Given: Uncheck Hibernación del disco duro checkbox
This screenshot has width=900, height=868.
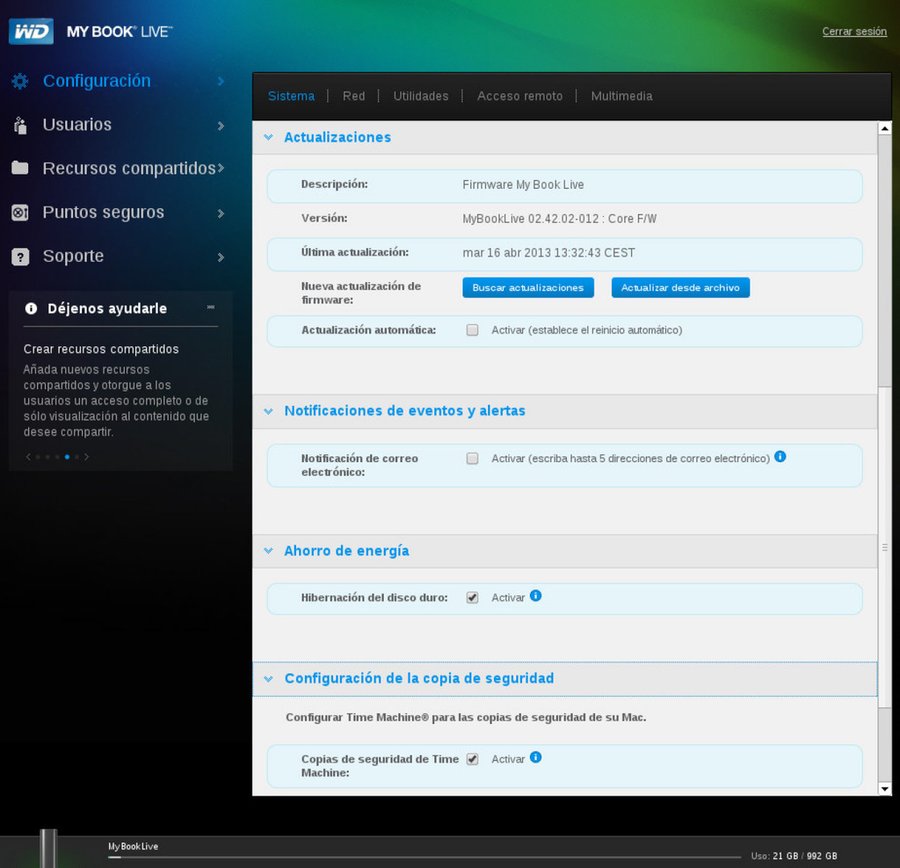Looking at the screenshot, I should point(472,598).
